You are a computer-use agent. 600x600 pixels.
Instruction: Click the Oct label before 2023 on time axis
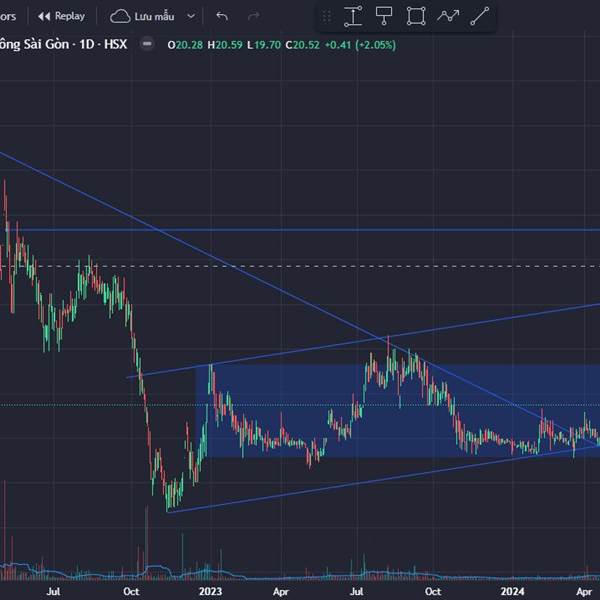(x=131, y=592)
